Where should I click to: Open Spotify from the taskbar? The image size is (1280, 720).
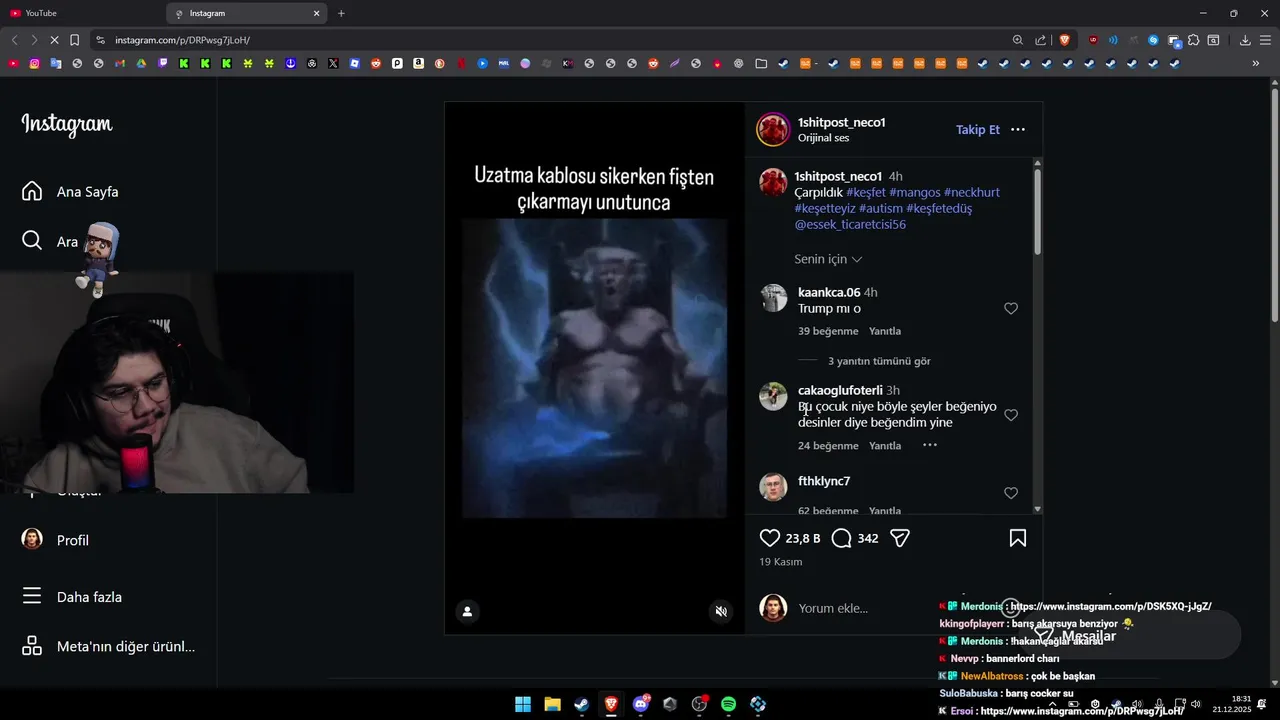729,704
